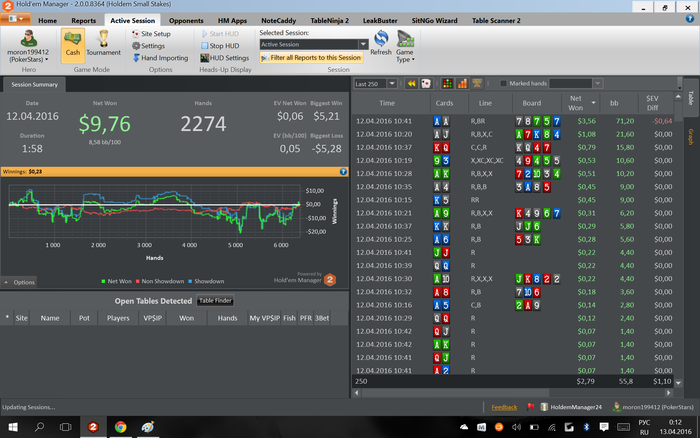Viewport: 700px width, 438px height.
Task: Open the TableNinja 2 tab
Action: (329, 21)
